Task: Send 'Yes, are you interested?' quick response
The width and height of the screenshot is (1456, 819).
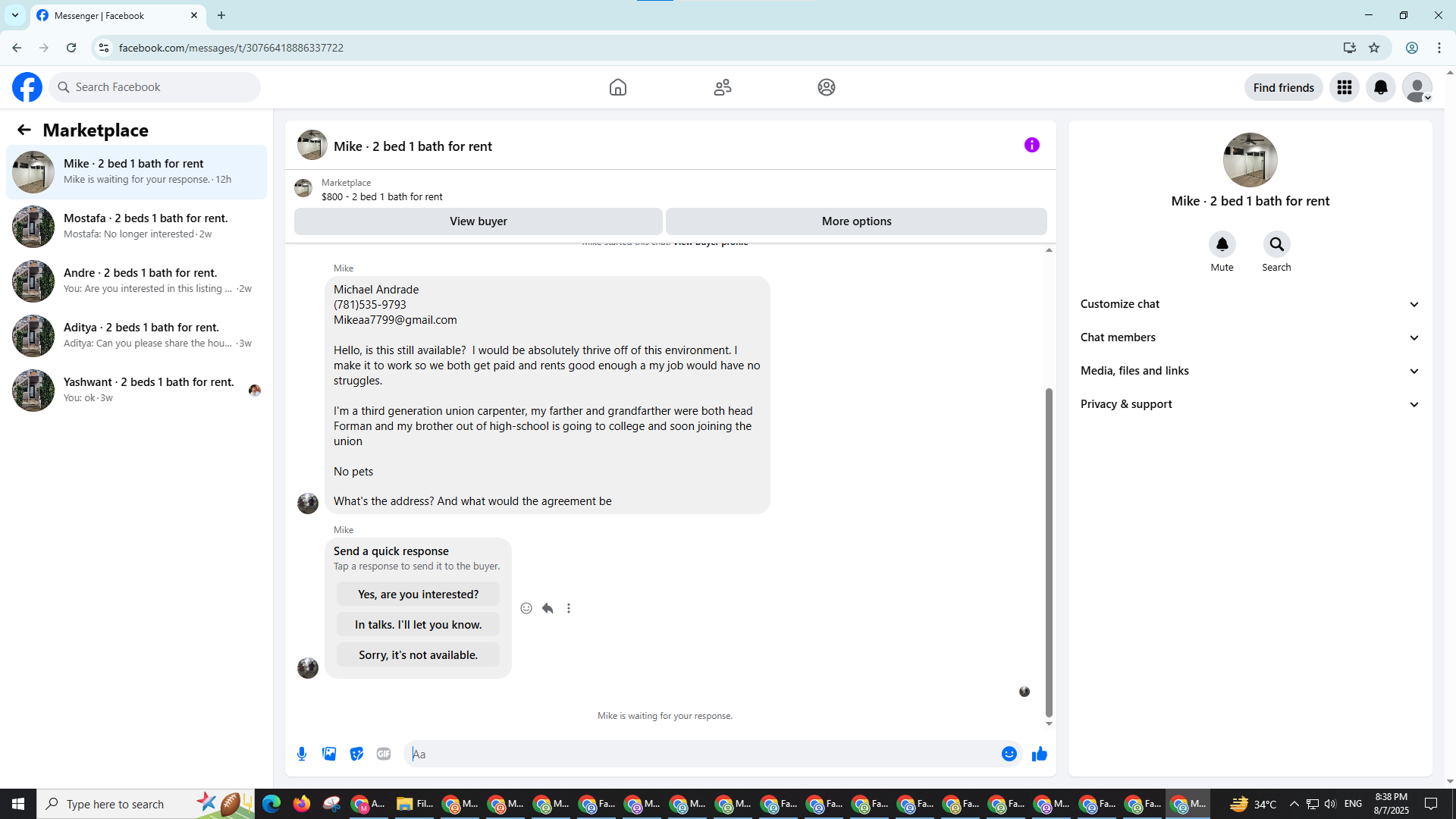Action: click(418, 594)
